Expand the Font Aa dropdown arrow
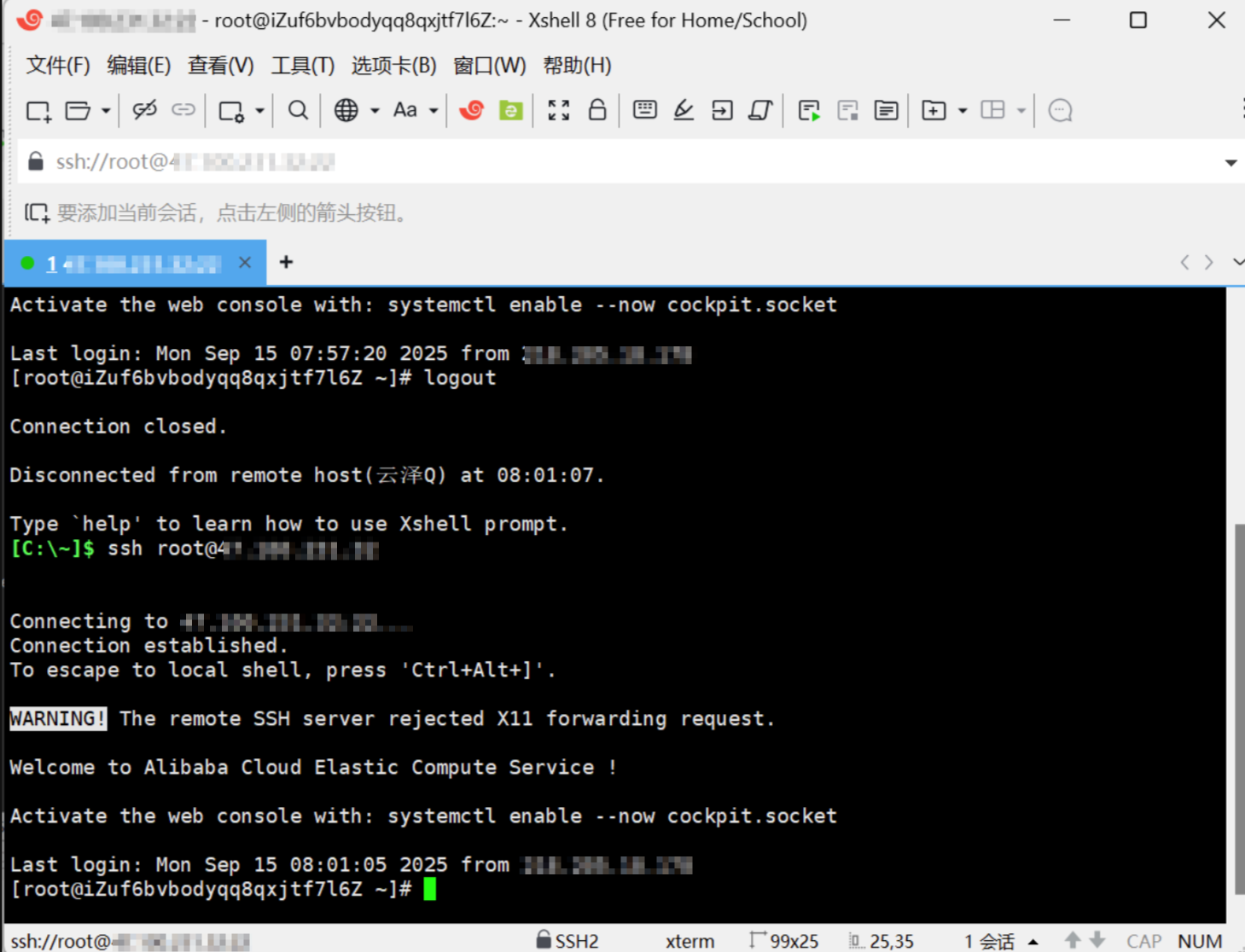 [433, 111]
